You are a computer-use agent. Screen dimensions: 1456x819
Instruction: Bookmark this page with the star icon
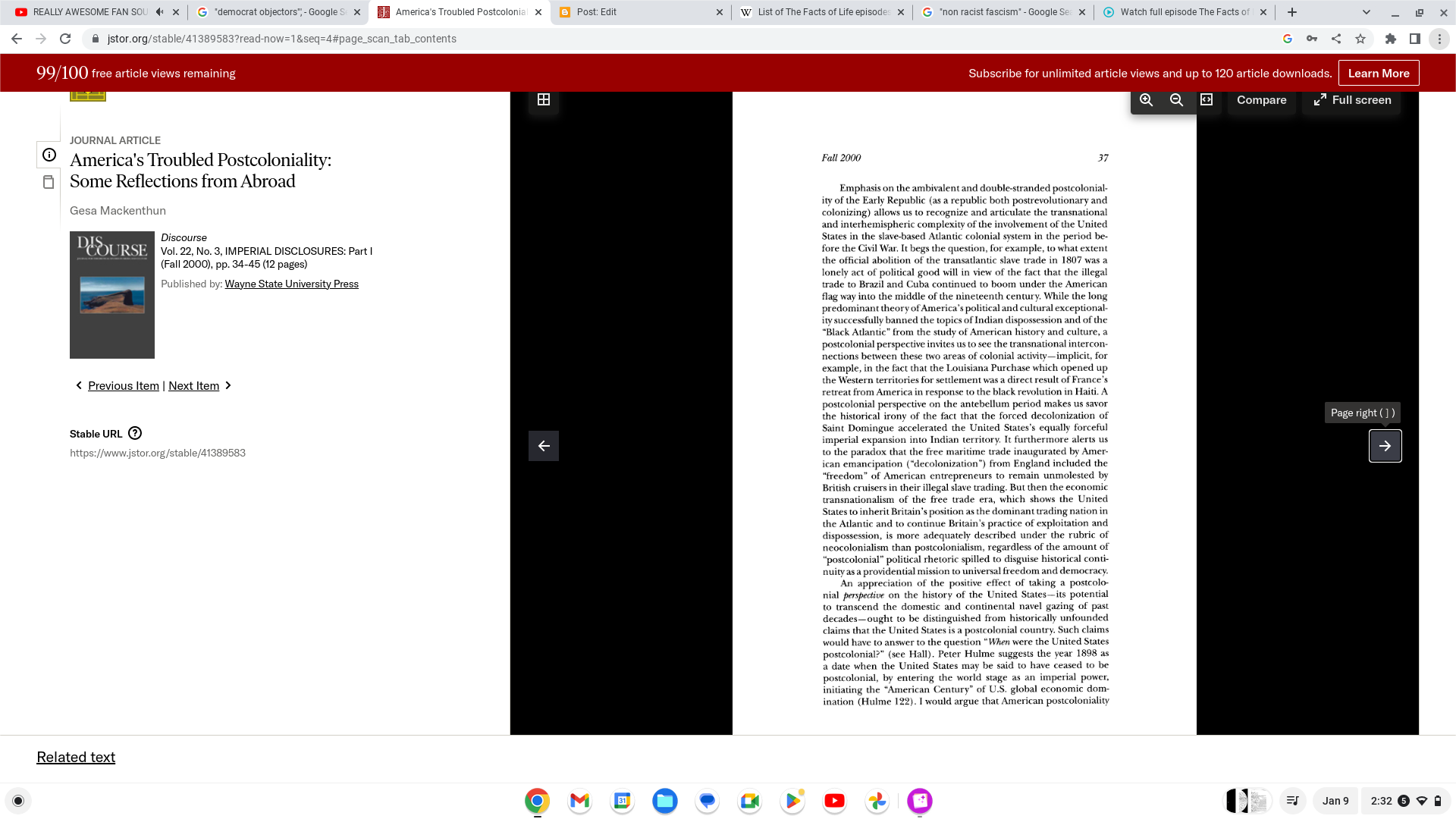point(1360,39)
